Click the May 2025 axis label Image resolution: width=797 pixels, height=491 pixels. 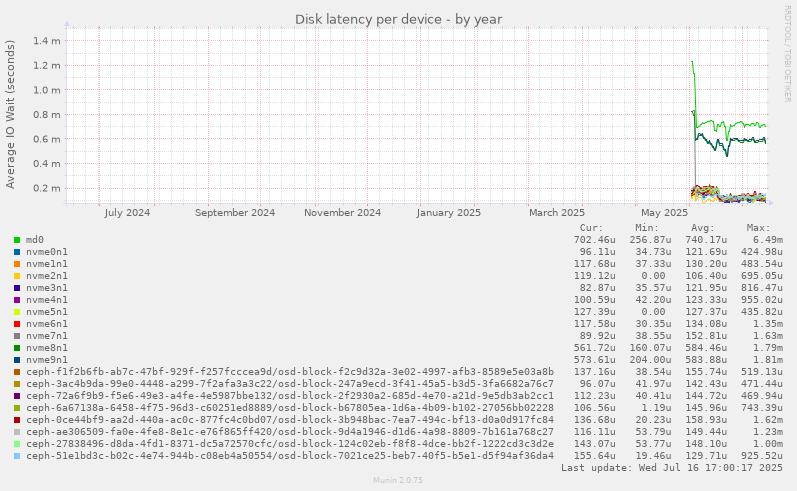coord(664,213)
